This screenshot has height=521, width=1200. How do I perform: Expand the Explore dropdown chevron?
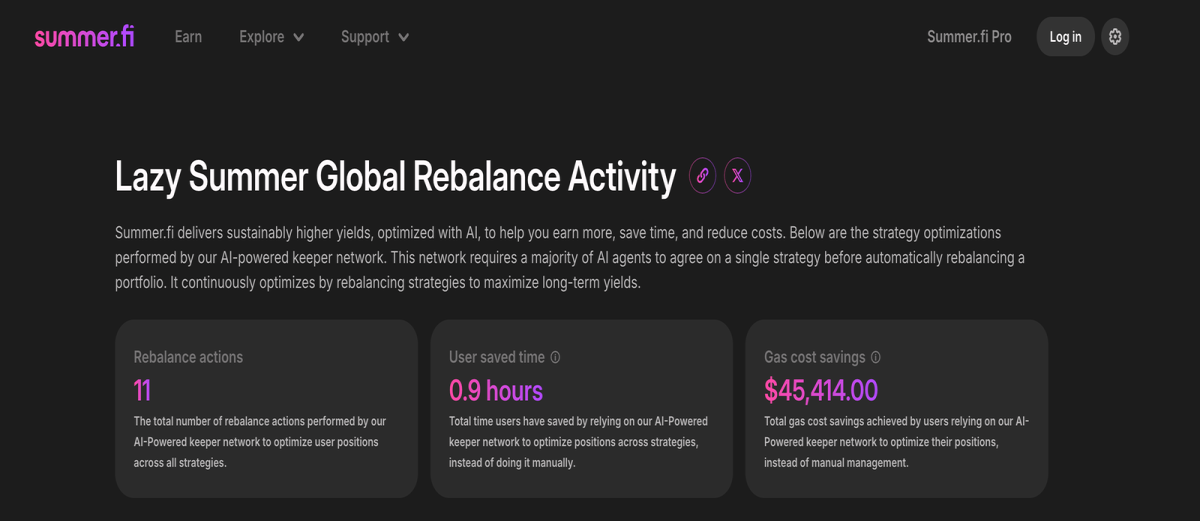[298, 37]
